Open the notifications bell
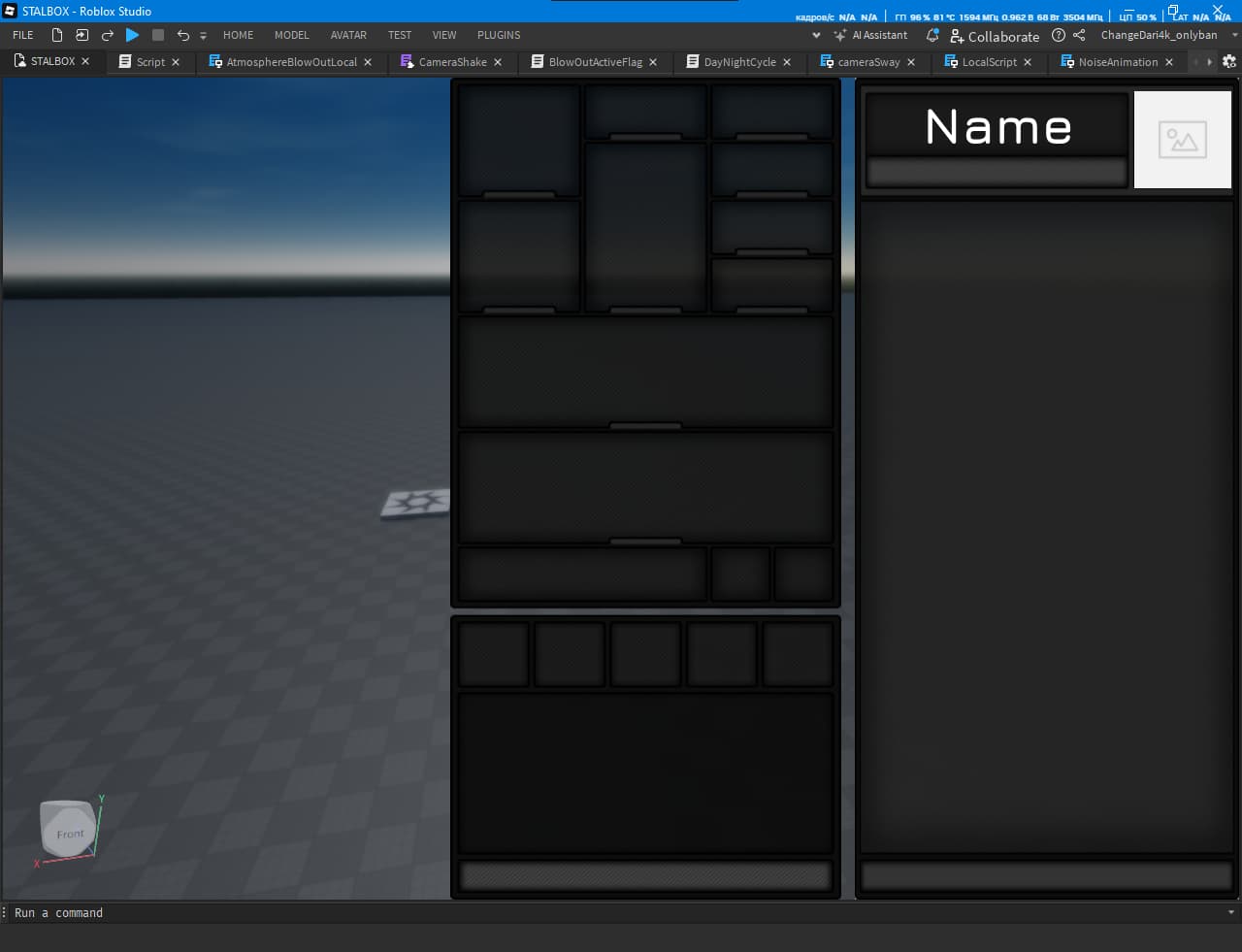This screenshot has width=1242, height=952. (x=932, y=36)
